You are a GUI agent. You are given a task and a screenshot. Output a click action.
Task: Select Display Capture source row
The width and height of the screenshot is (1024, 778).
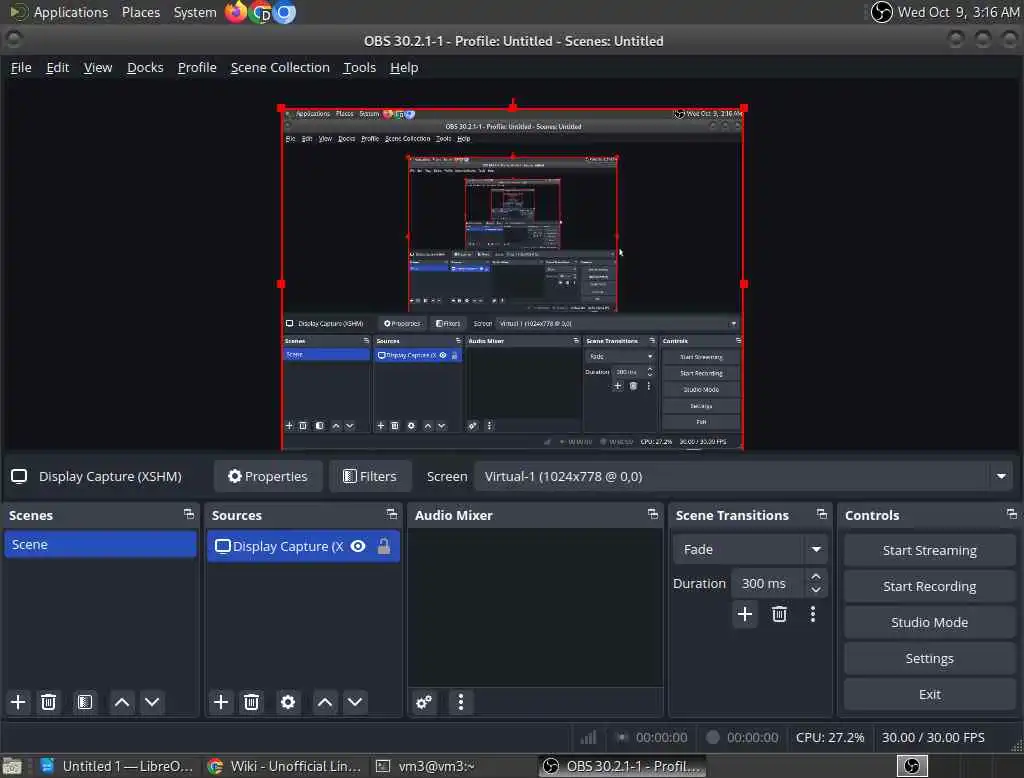[x=304, y=546]
